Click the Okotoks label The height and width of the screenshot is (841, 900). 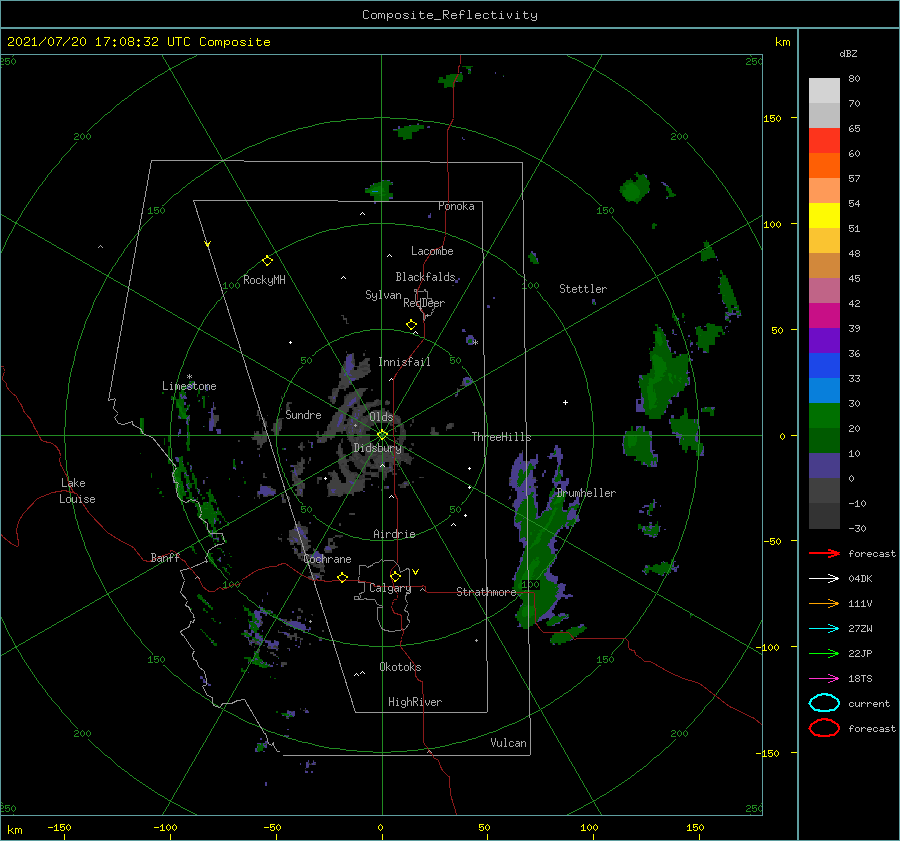tap(400, 667)
